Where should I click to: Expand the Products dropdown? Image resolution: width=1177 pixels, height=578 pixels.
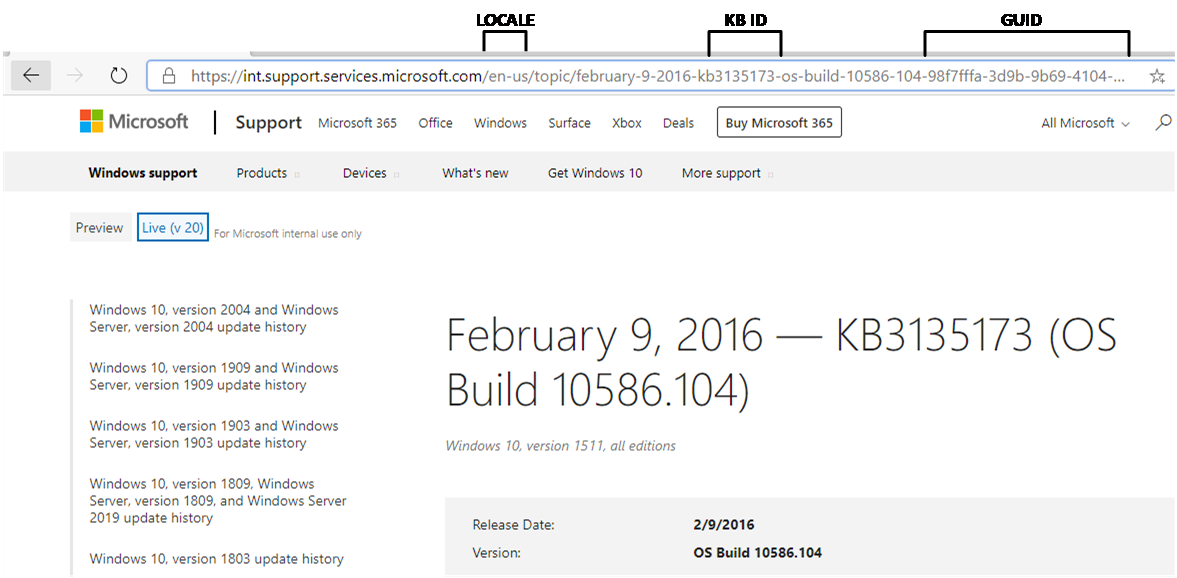261,172
